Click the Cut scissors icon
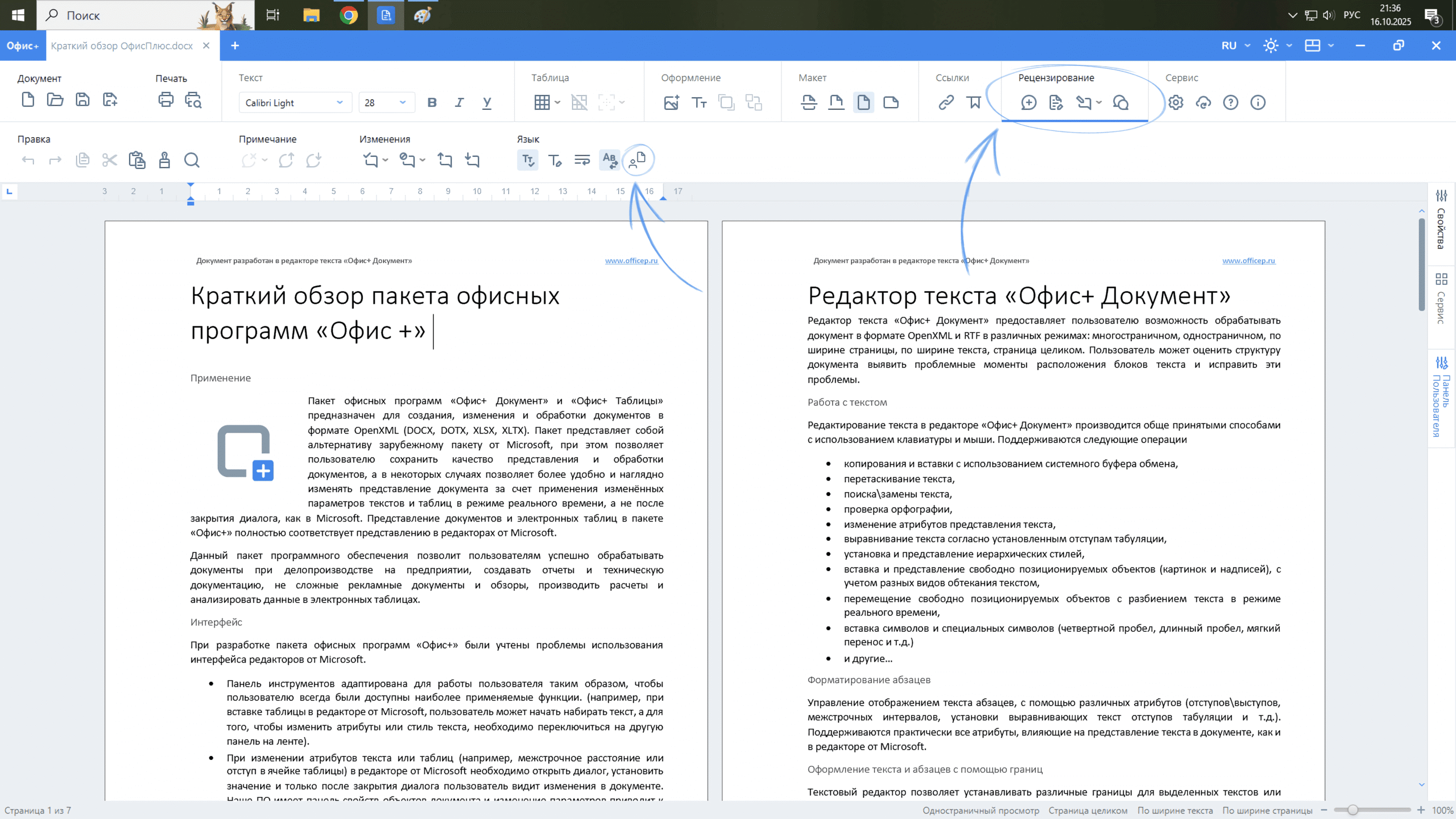 tap(110, 160)
